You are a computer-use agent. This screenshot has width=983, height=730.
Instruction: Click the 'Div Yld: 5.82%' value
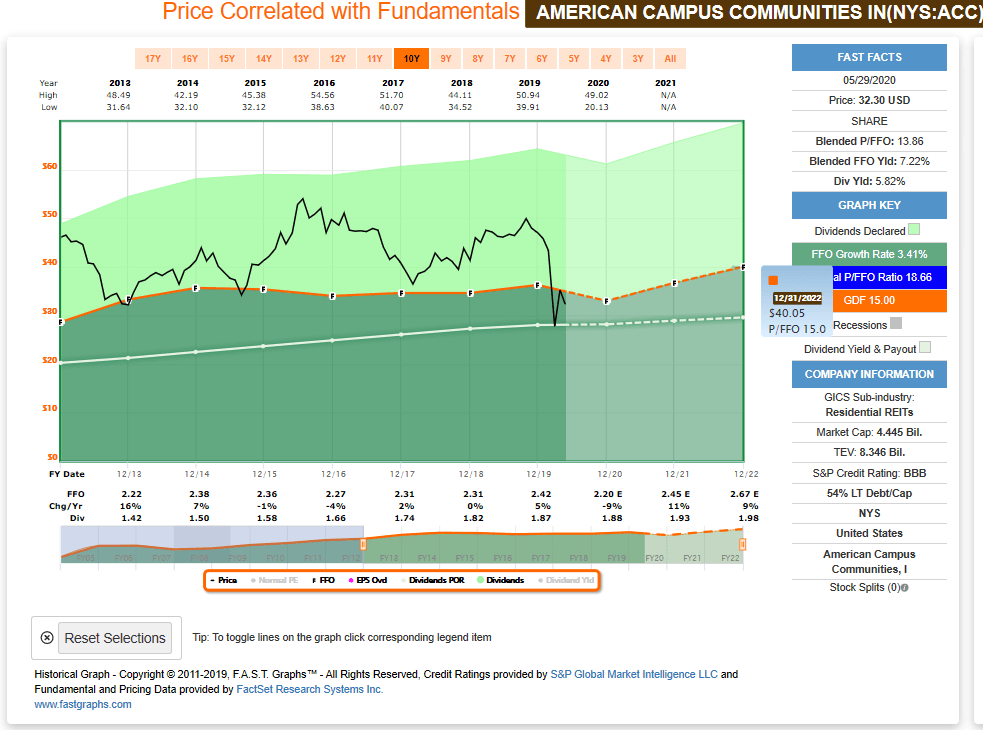pyautogui.click(x=869, y=181)
